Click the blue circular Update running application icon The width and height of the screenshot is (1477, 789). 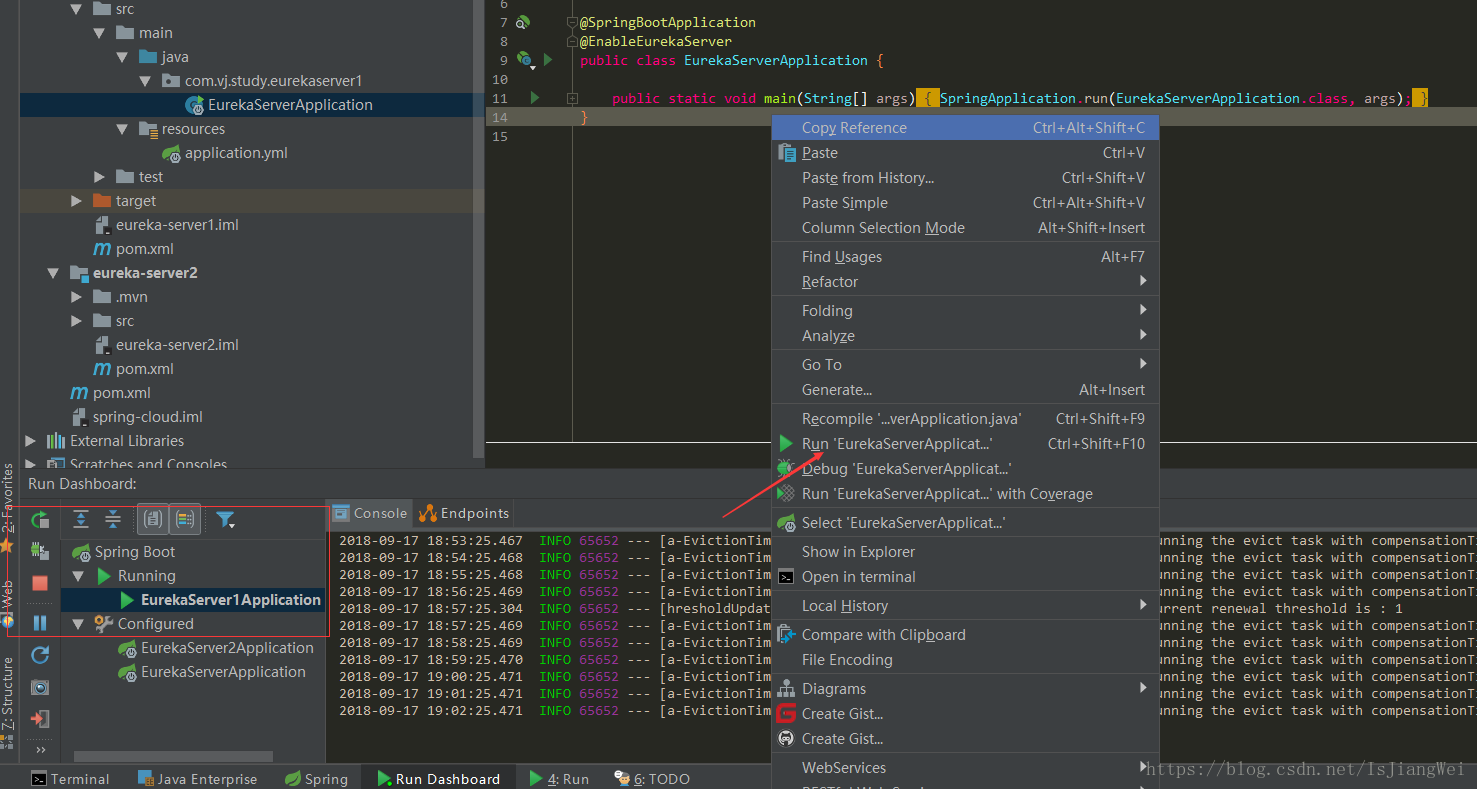coord(40,655)
